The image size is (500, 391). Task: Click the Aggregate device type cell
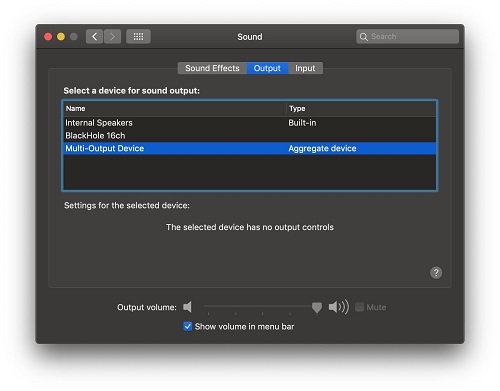[x=322, y=148]
